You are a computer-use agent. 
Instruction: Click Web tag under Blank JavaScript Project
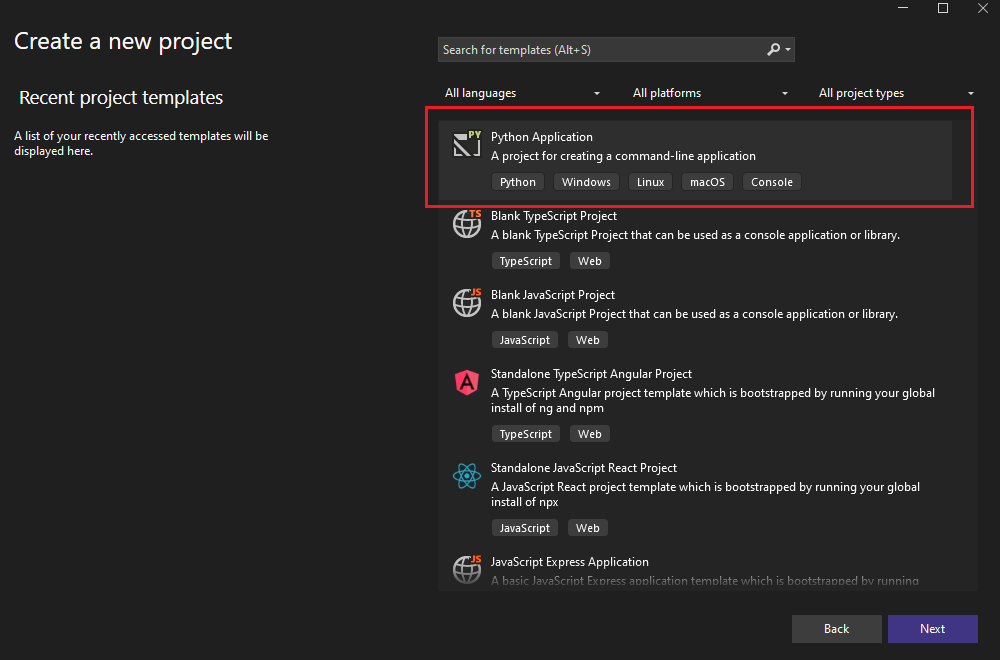click(x=587, y=341)
